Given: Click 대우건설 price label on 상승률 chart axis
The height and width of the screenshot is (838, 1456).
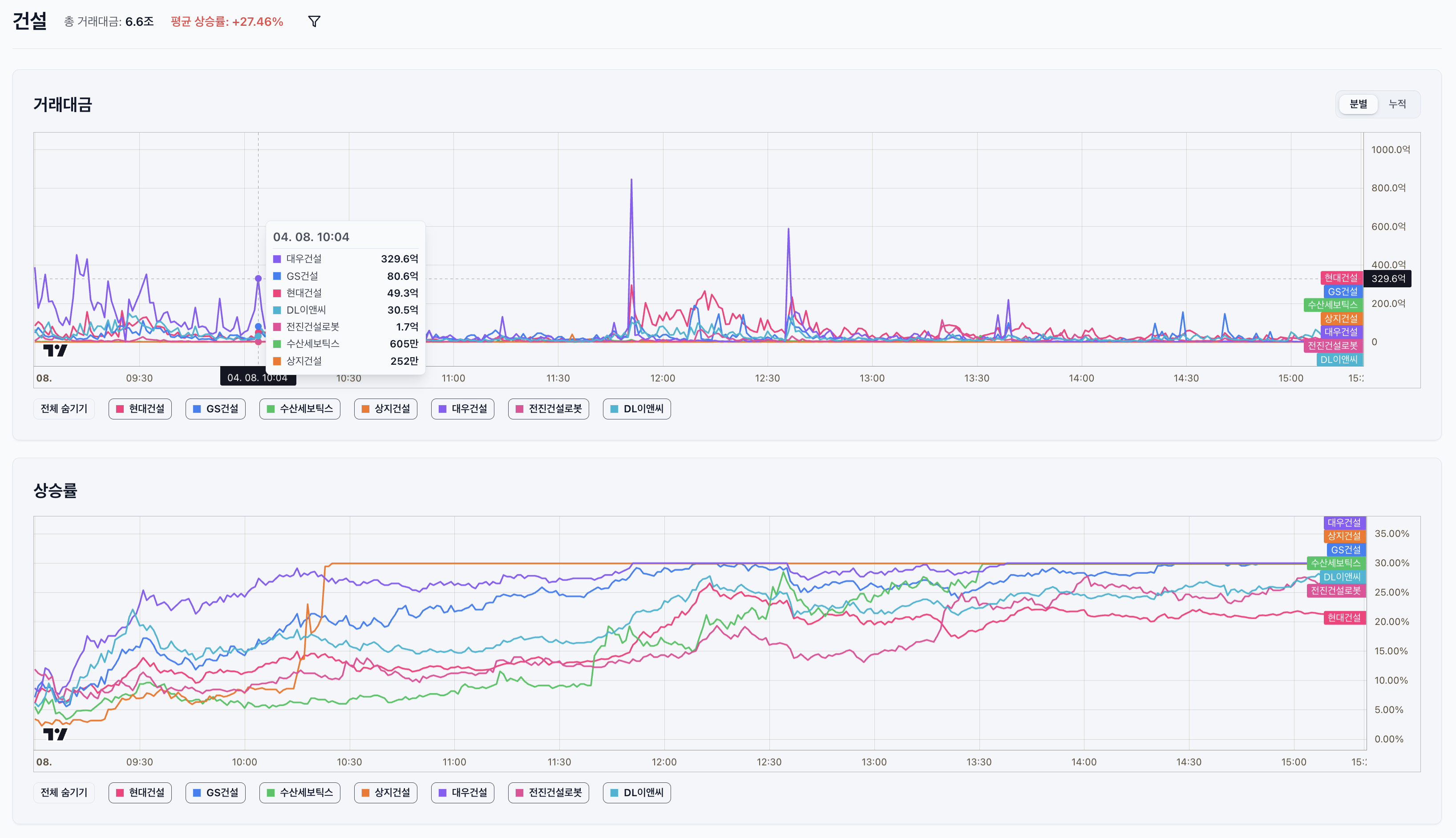Looking at the screenshot, I should tap(1344, 523).
